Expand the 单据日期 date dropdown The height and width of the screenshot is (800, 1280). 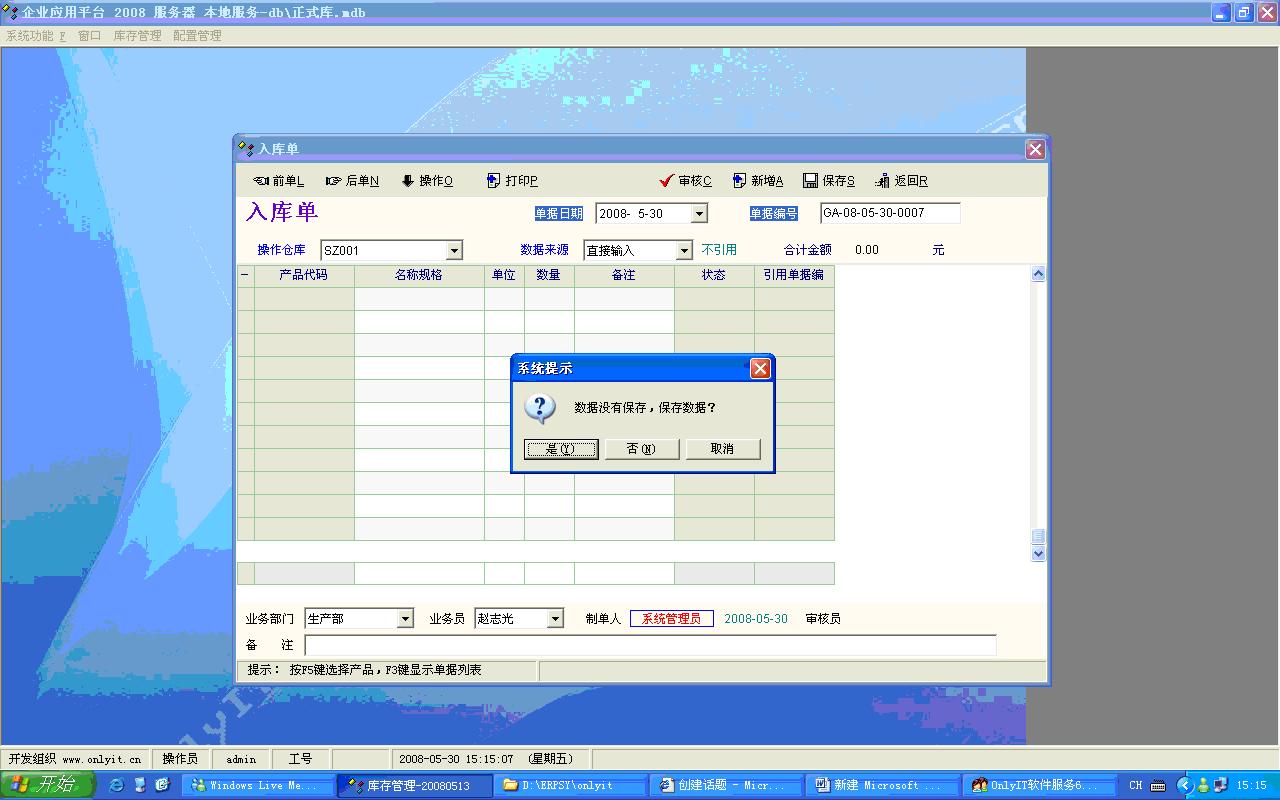click(x=699, y=213)
